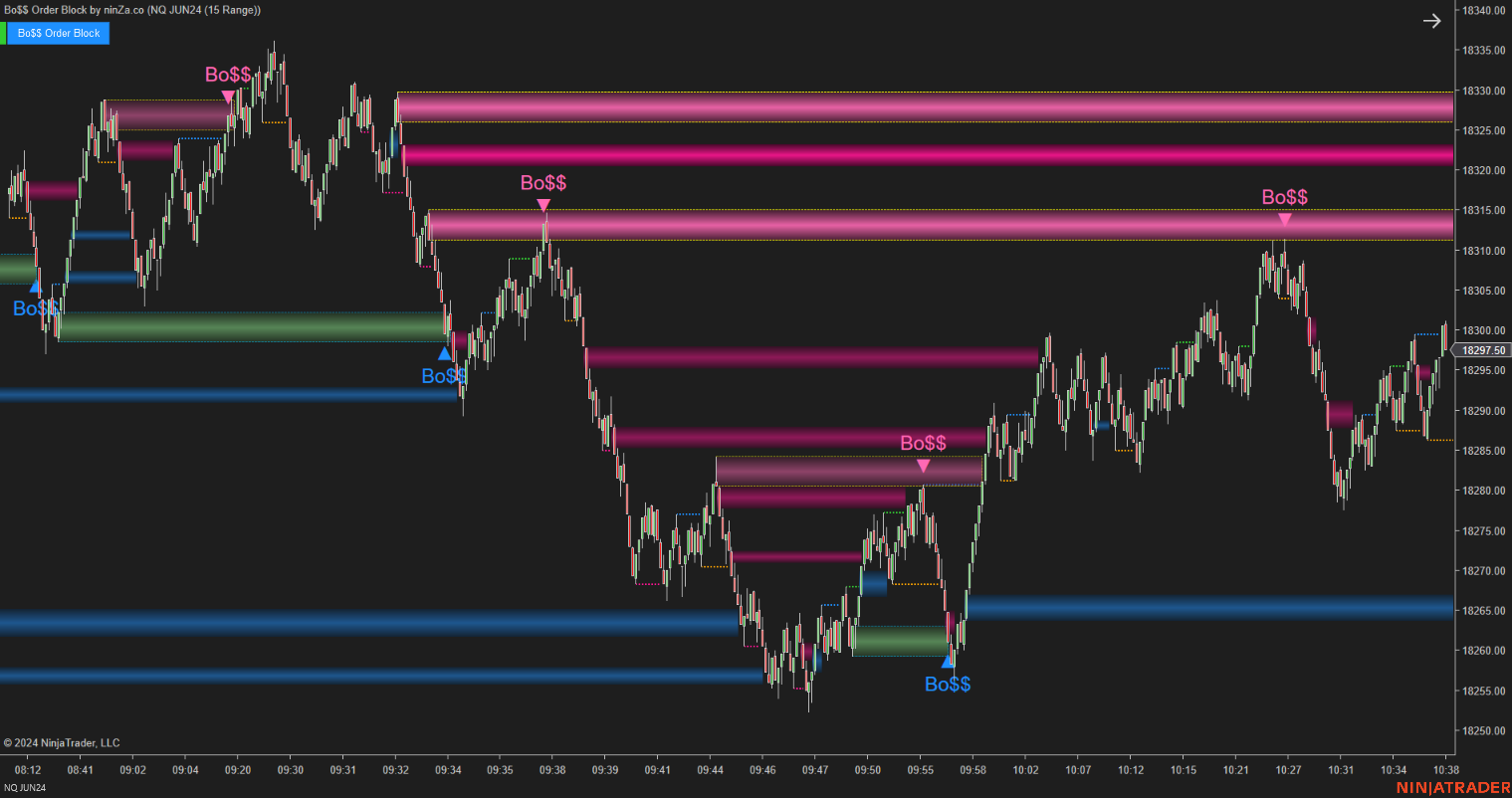This screenshot has height=798, width=1512.
Task: Click the blue Bo$$ arrow at the far left
Action: pyautogui.click(x=35, y=286)
